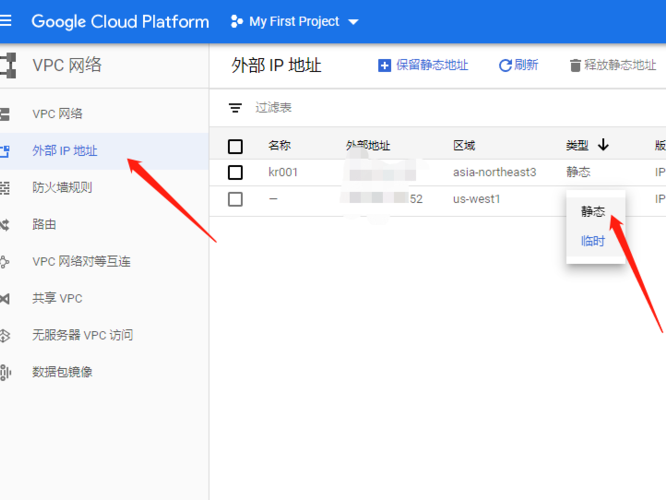
Task: Open the My First Project selector dropdown
Action: 294,21
